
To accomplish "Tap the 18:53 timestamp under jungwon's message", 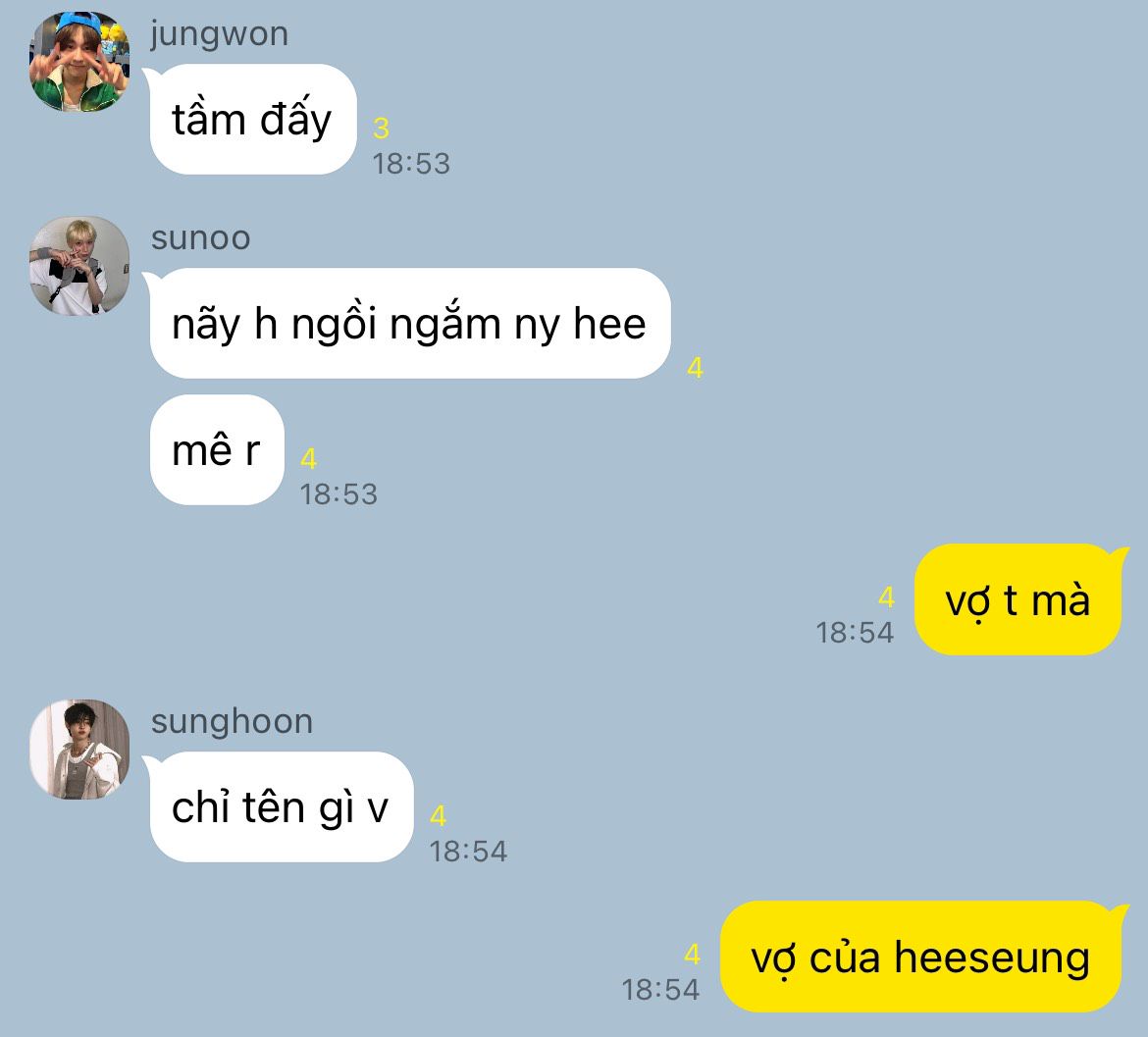I will coord(411,163).
